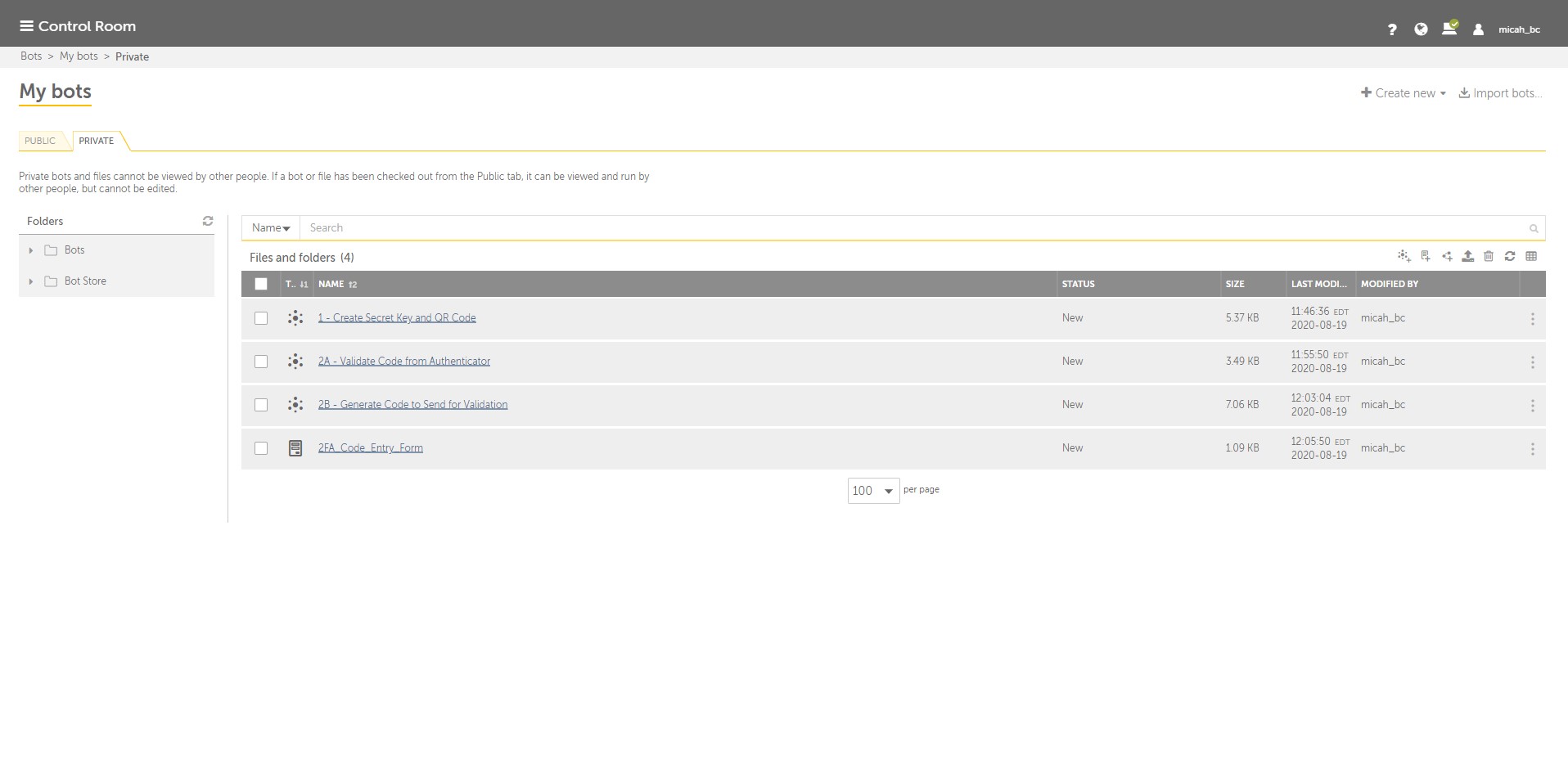Open 2B - Generate Code to Send for Validation
Image resolution: width=1568 pixels, height=764 pixels.
pos(412,405)
